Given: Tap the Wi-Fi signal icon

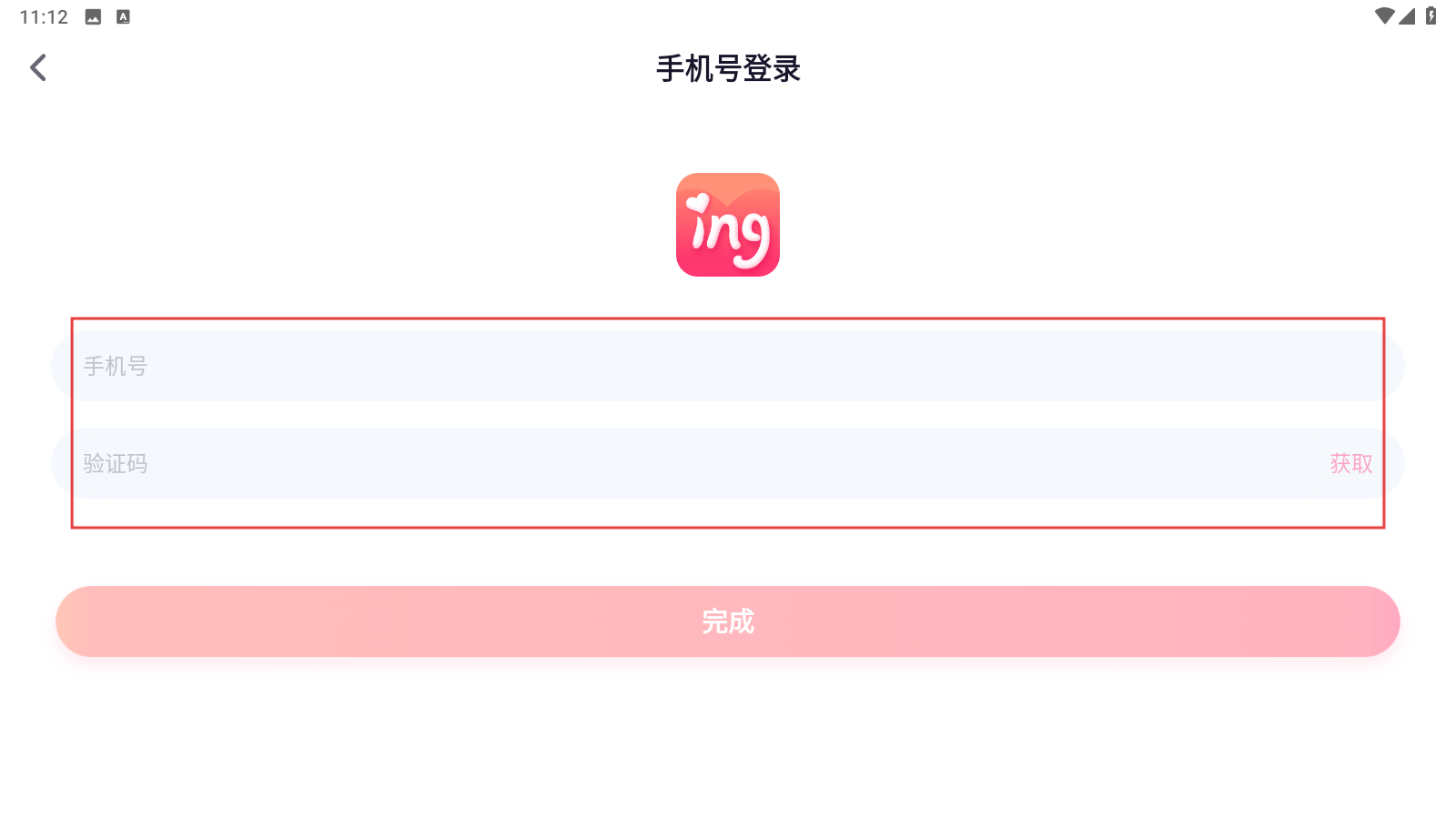Looking at the screenshot, I should click(1384, 15).
